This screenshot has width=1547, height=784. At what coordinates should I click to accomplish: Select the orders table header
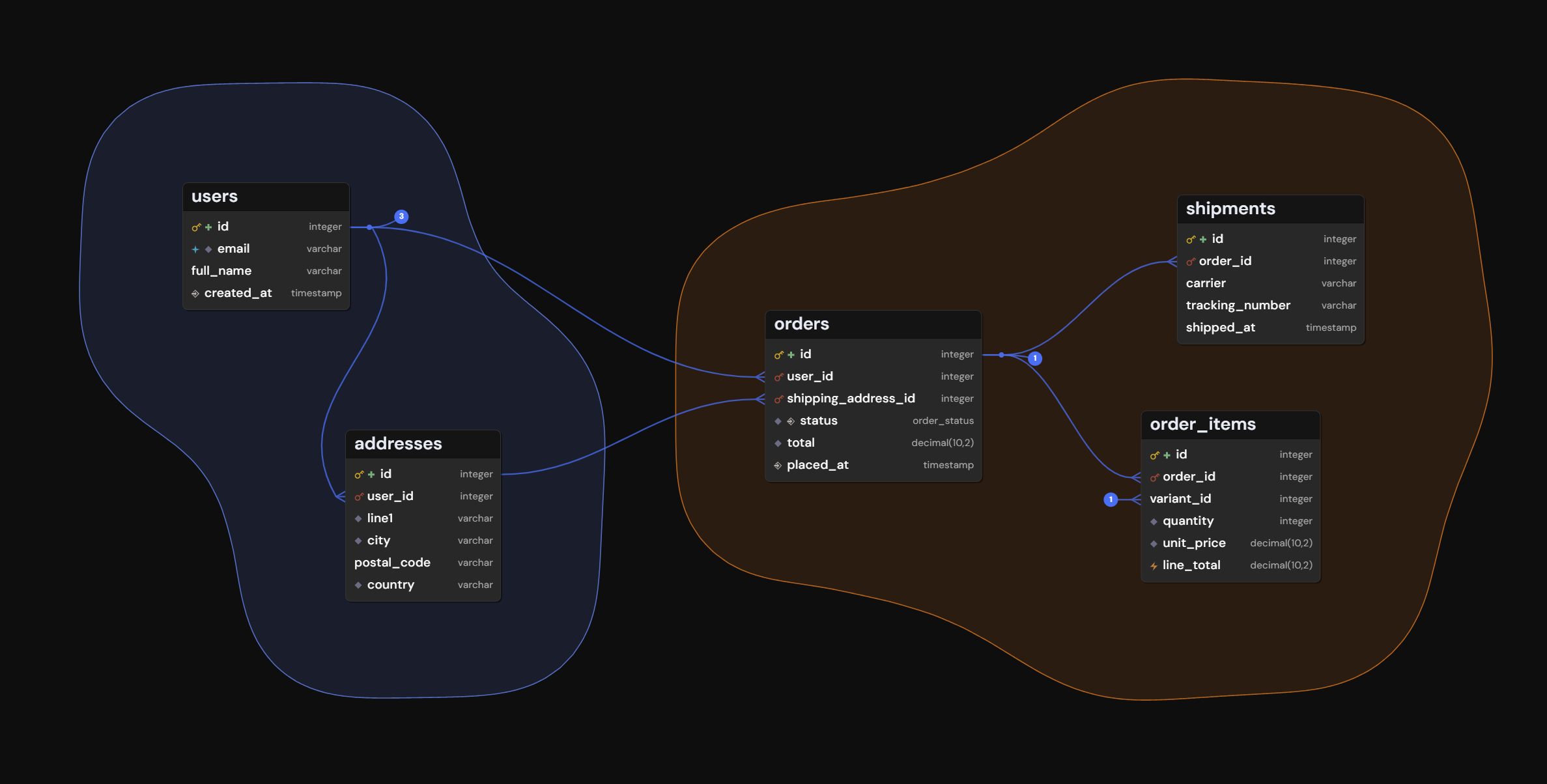coord(873,324)
